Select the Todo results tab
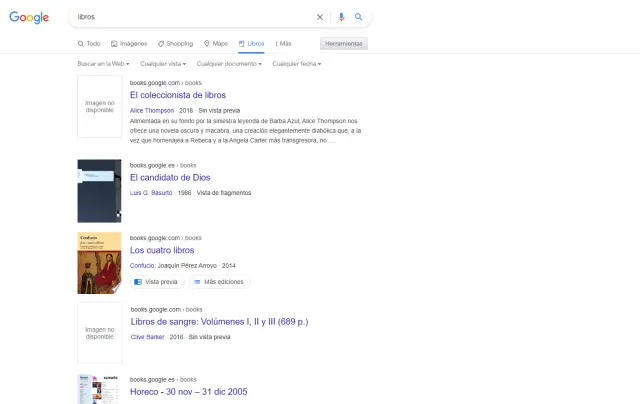This screenshot has height=404, width=640. pyautogui.click(x=89, y=44)
